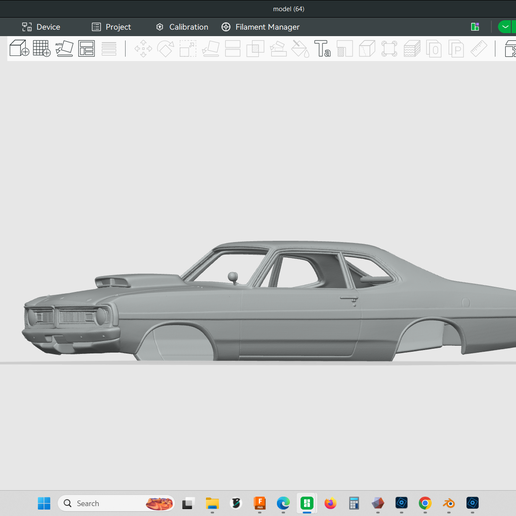Click the black bird-shaped taskbar icon
This screenshot has height=516, width=516.
[236, 503]
